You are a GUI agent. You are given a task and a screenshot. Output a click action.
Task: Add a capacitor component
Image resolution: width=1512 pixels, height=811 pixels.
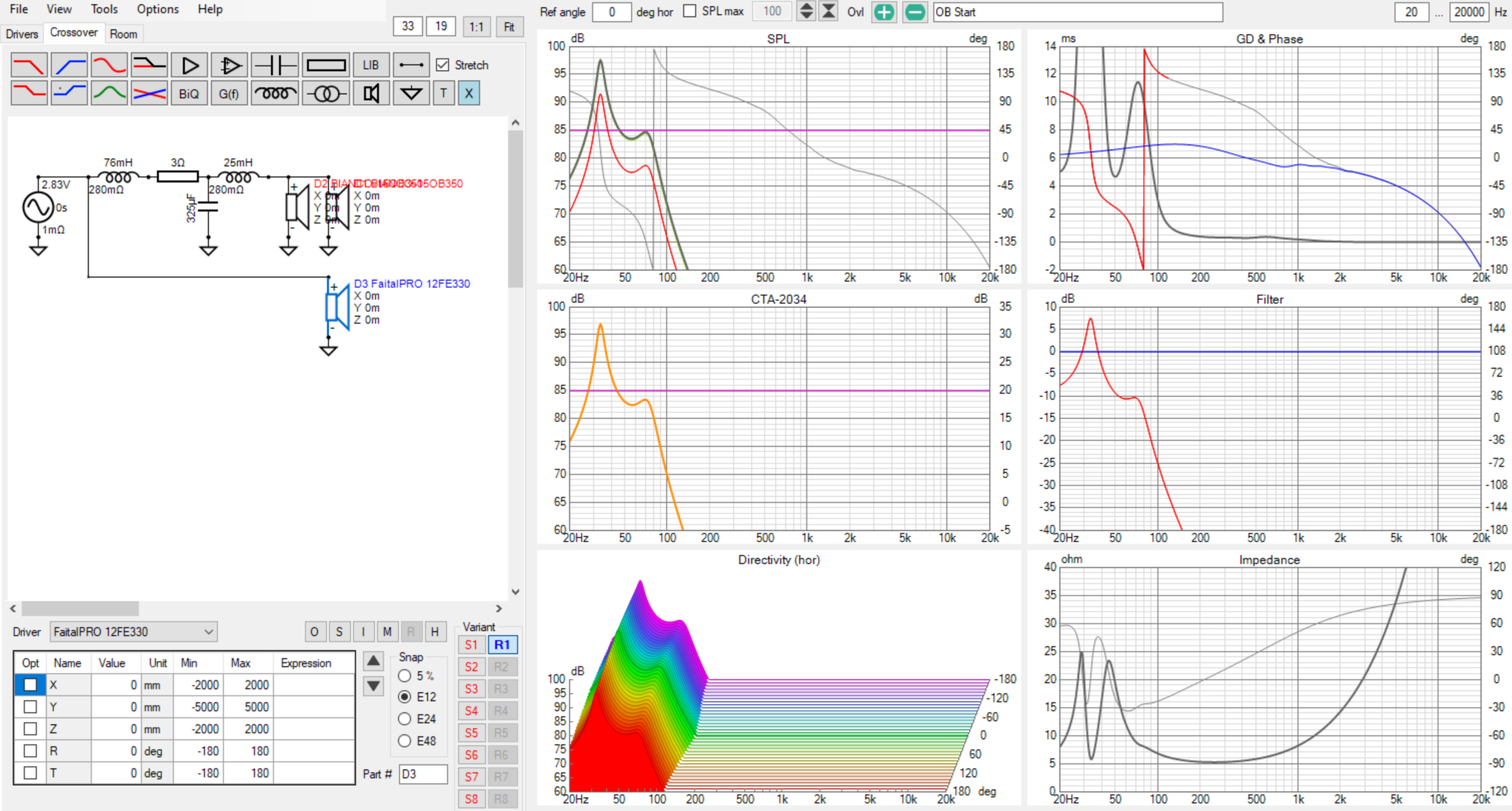[x=275, y=65]
